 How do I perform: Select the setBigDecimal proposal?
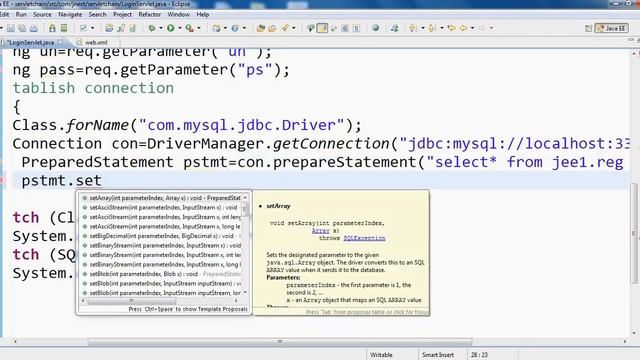(x=161, y=236)
